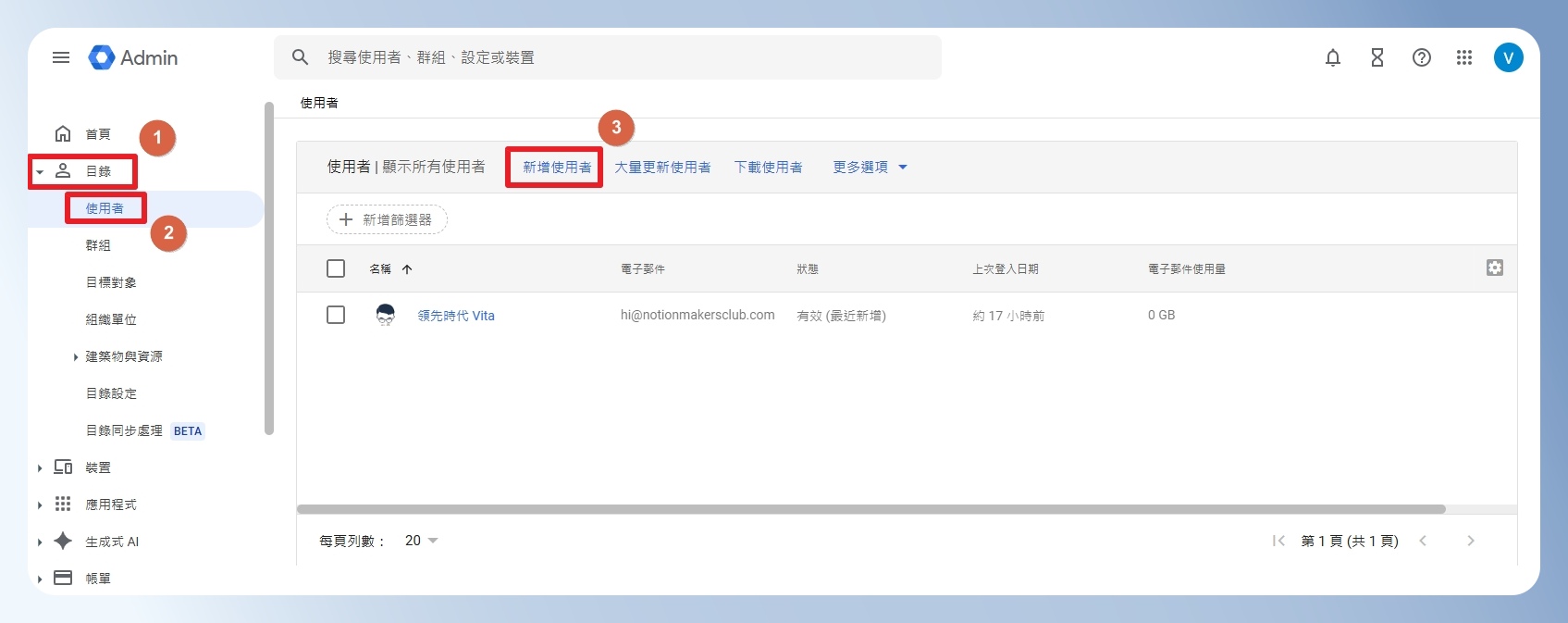This screenshot has width=1568, height=623.
Task: Select 目錄設定 in sidebar
Action: click(111, 393)
